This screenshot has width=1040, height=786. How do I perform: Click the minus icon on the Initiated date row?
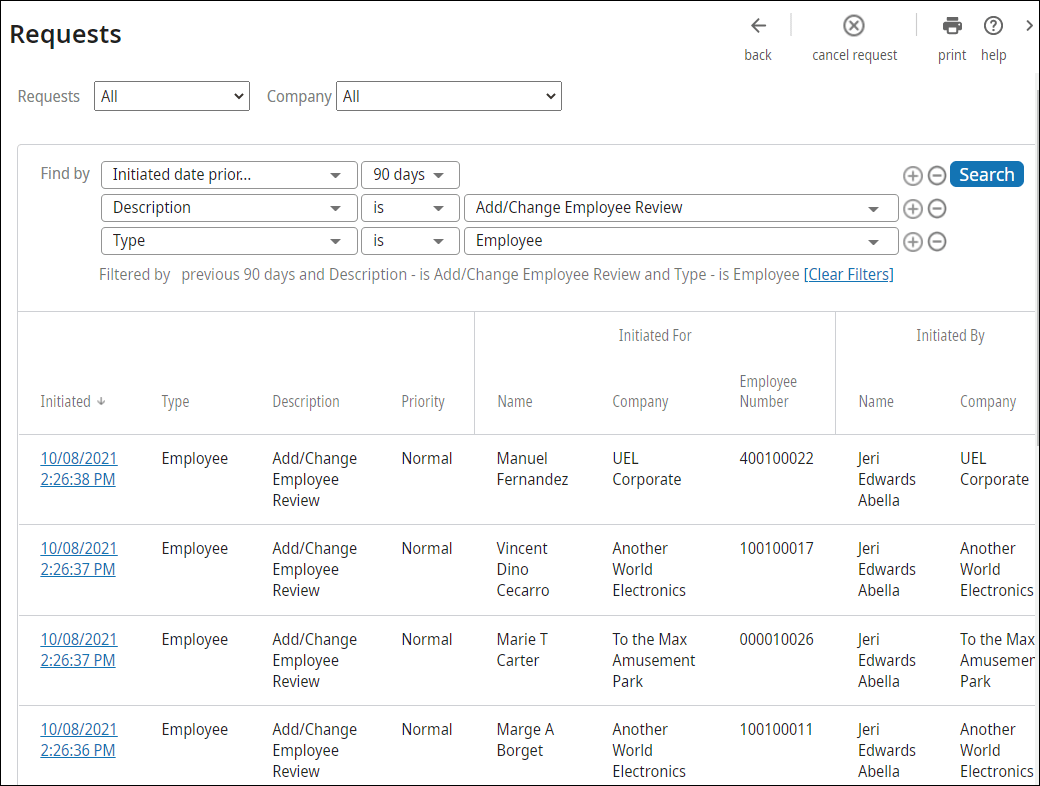point(937,175)
